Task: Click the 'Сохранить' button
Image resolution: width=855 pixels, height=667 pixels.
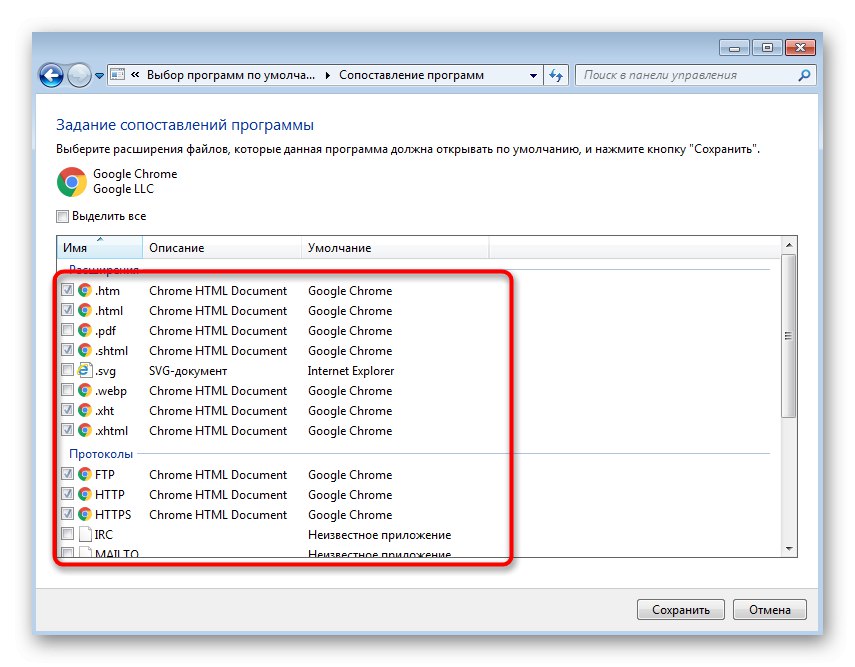Action: pyautogui.click(x=681, y=610)
